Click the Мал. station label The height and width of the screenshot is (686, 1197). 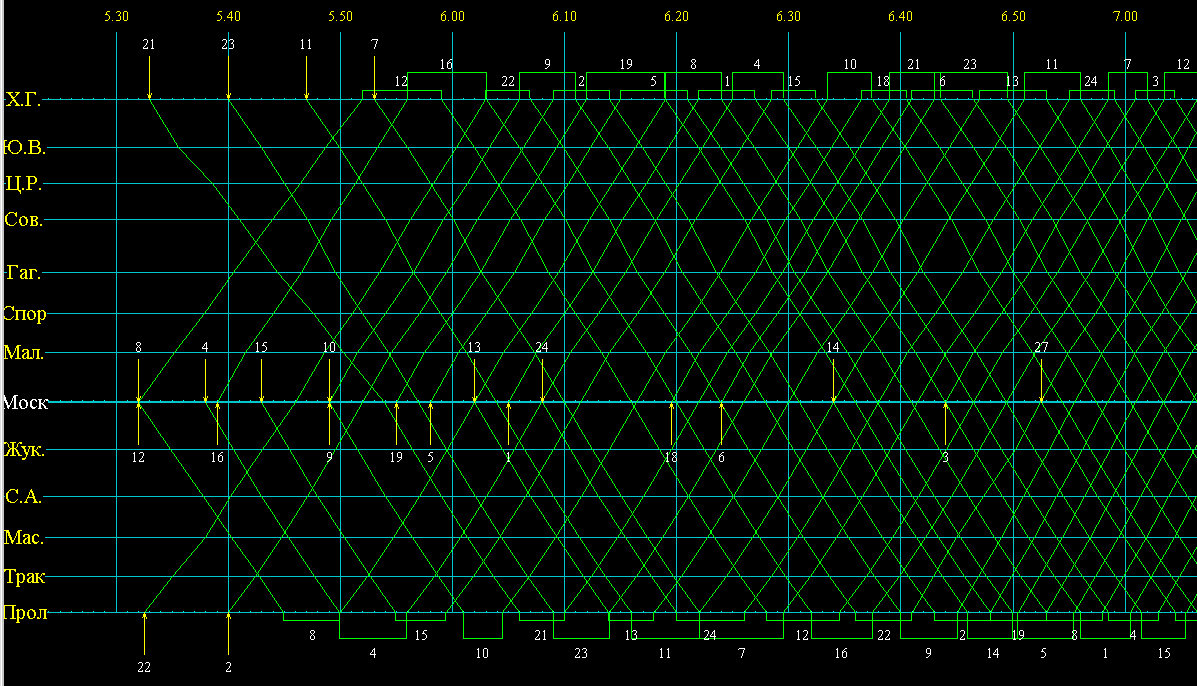(x=24, y=353)
